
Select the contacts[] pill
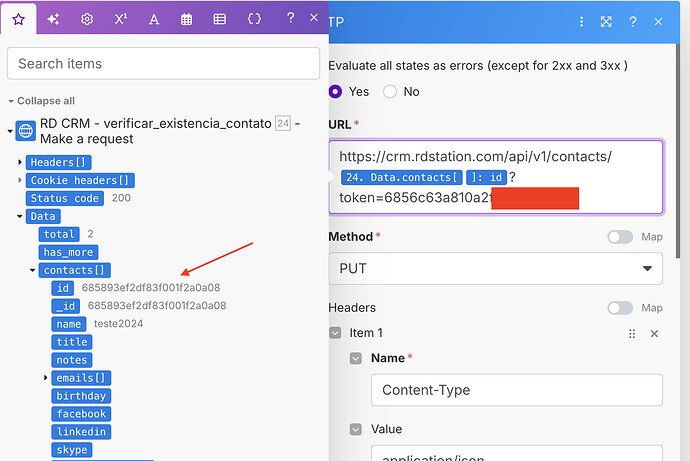(74, 270)
